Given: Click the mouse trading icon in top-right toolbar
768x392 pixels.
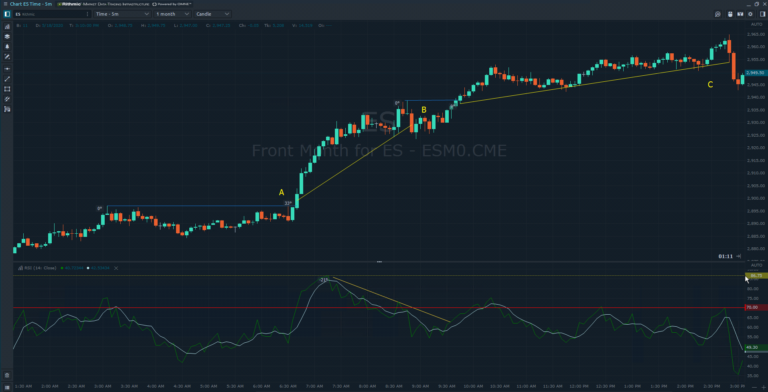Looking at the screenshot, I should tap(730, 14).
